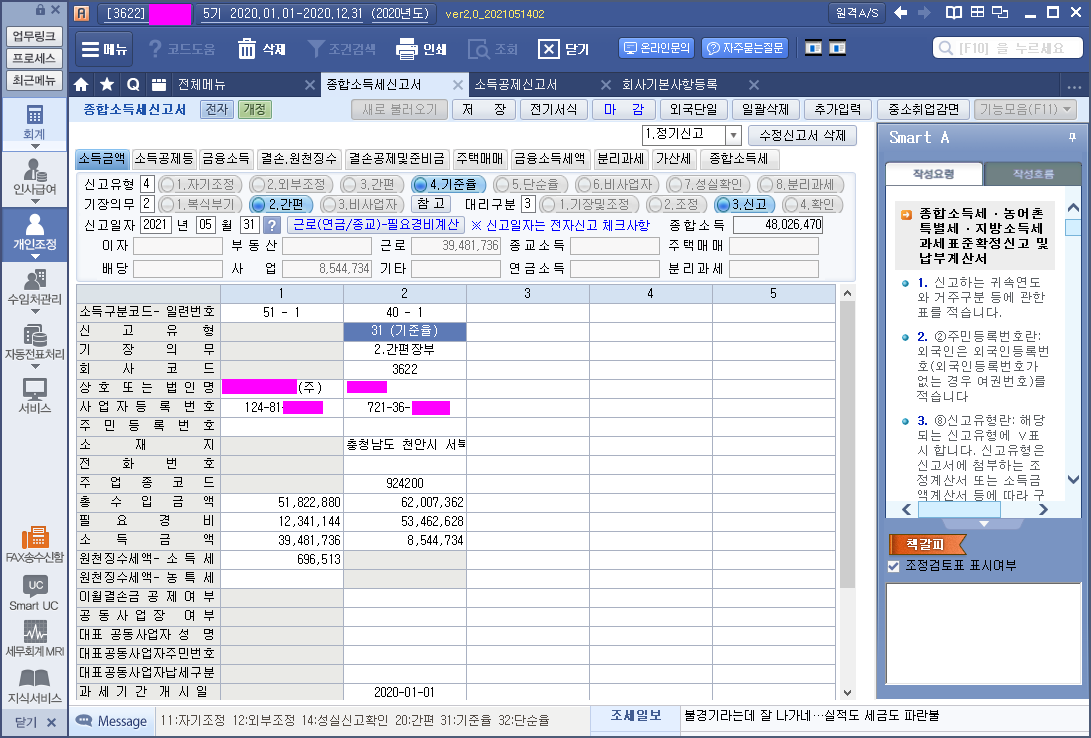Click the Smart A horizontal scrollbar thumb

[958, 510]
